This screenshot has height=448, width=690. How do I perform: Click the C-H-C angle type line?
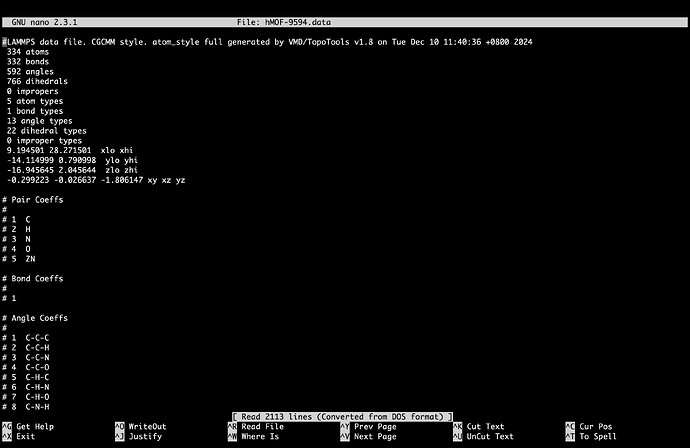point(26,377)
